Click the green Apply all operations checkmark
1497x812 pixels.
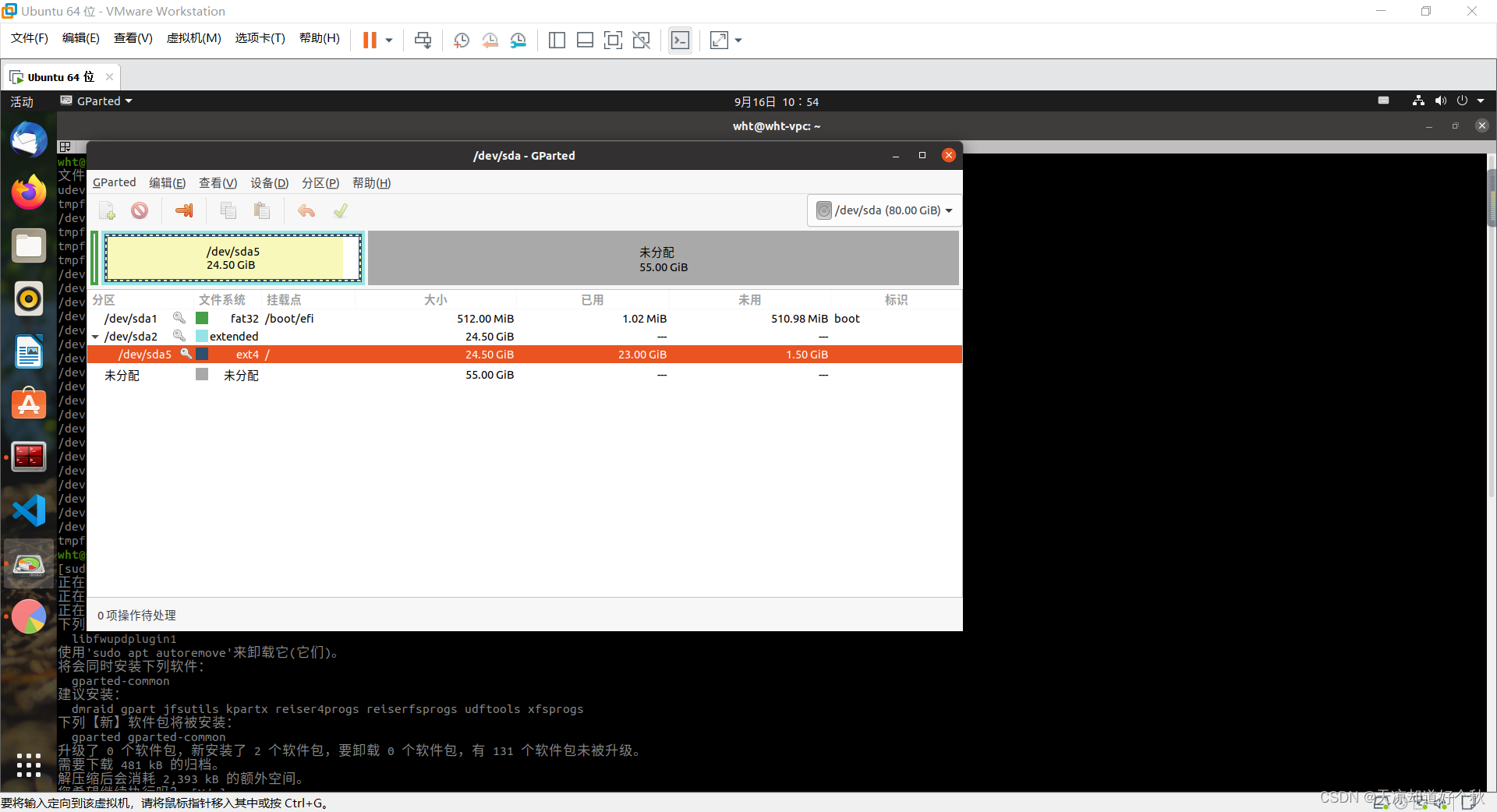tap(341, 210)
